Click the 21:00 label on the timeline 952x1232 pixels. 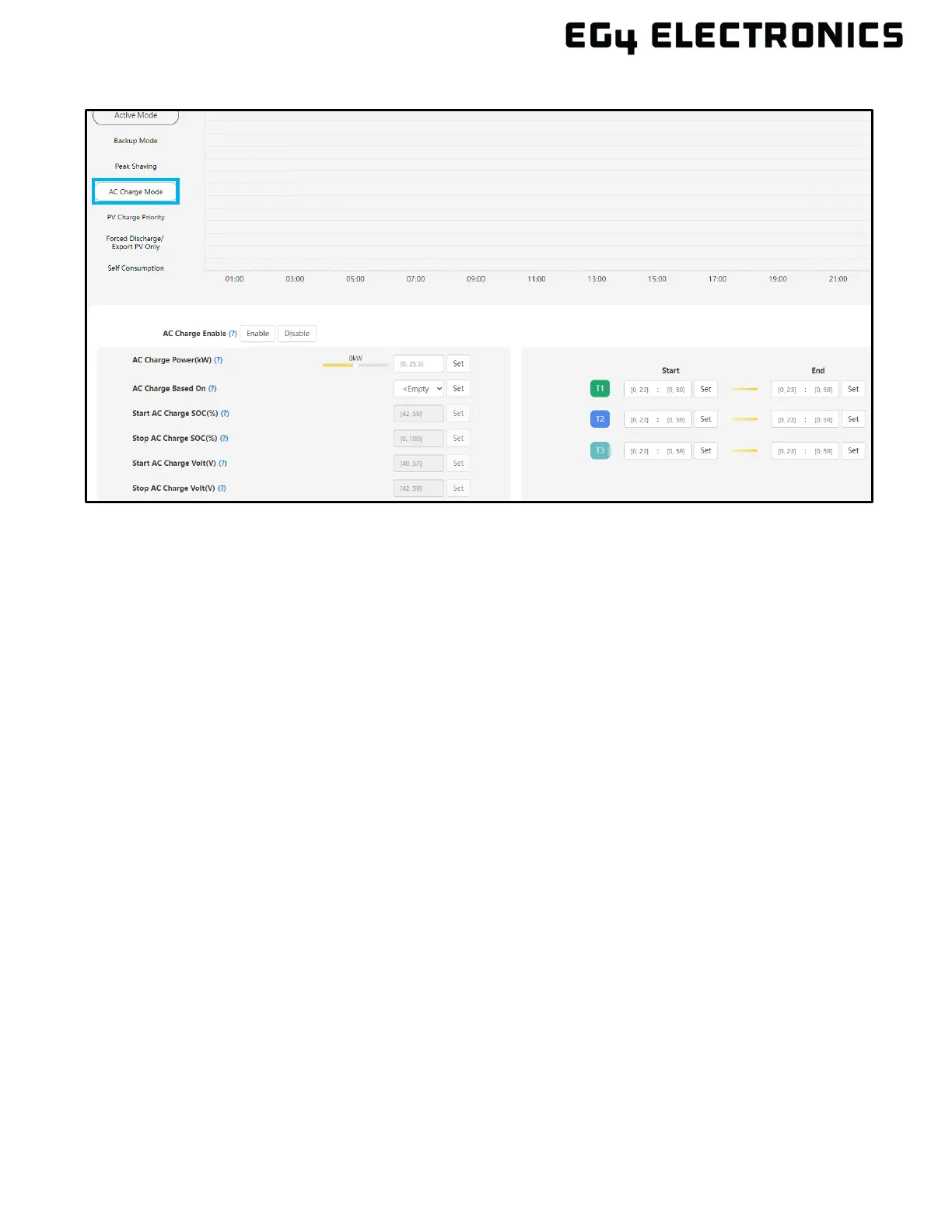pos(838,279)
